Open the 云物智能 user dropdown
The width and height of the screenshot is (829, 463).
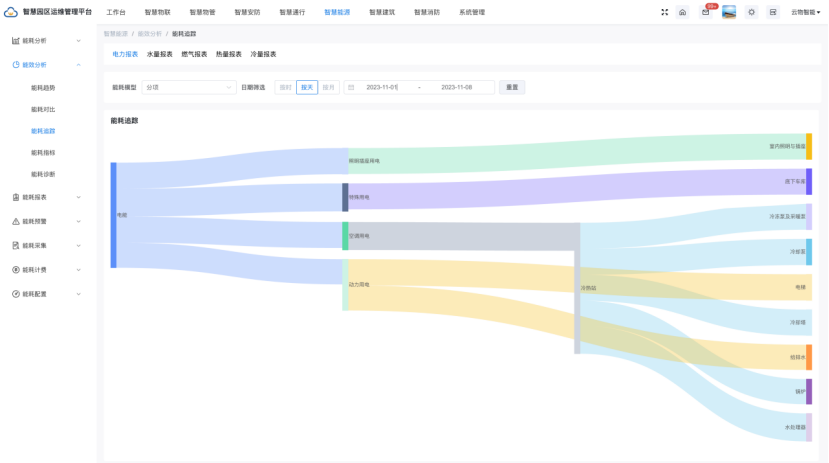[x=804, y=12]
